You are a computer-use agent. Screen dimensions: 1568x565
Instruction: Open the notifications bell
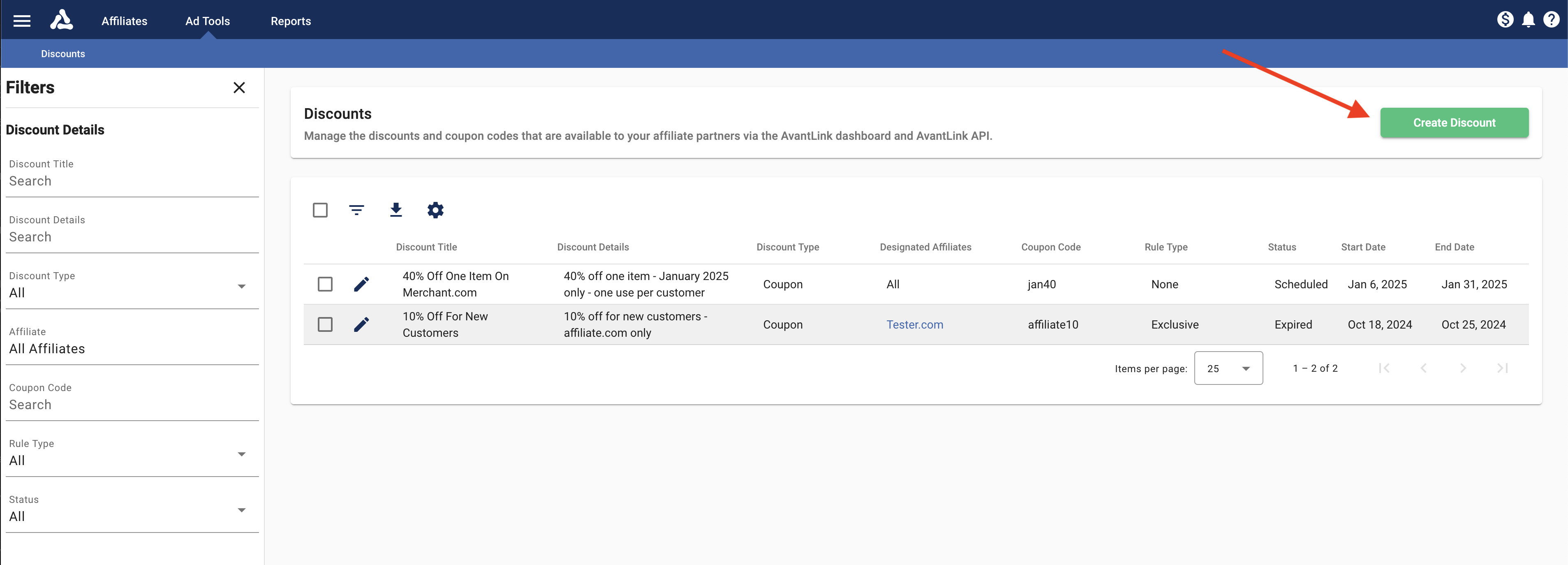pyautogui.click(x=1528, y=20)
